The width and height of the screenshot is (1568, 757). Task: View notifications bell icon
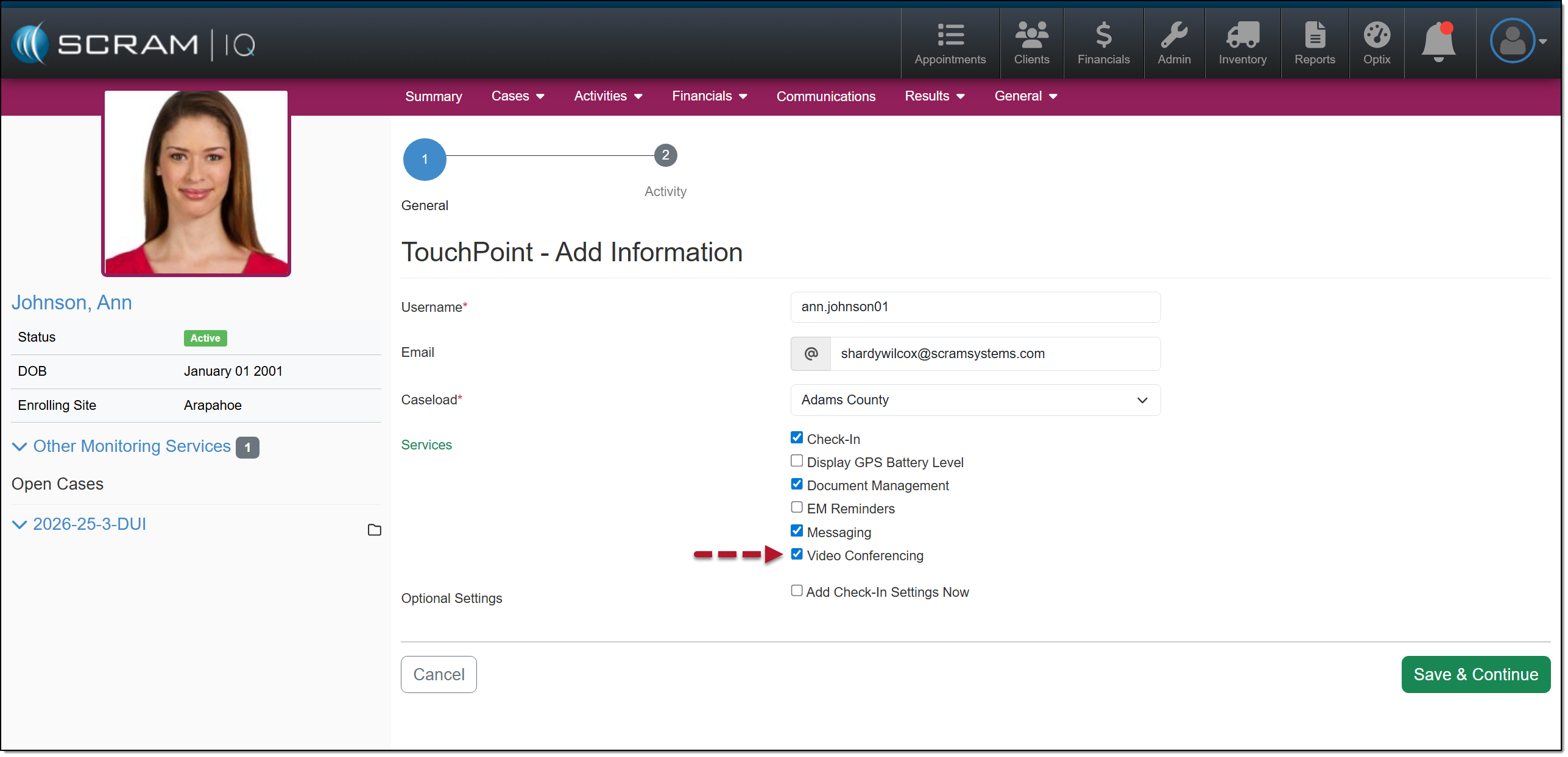[x=1438, y=41]
